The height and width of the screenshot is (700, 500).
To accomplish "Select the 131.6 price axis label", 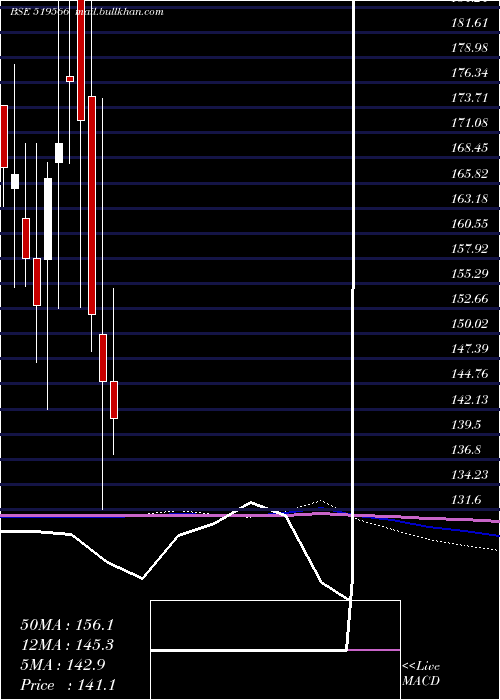I will (467, 500).
